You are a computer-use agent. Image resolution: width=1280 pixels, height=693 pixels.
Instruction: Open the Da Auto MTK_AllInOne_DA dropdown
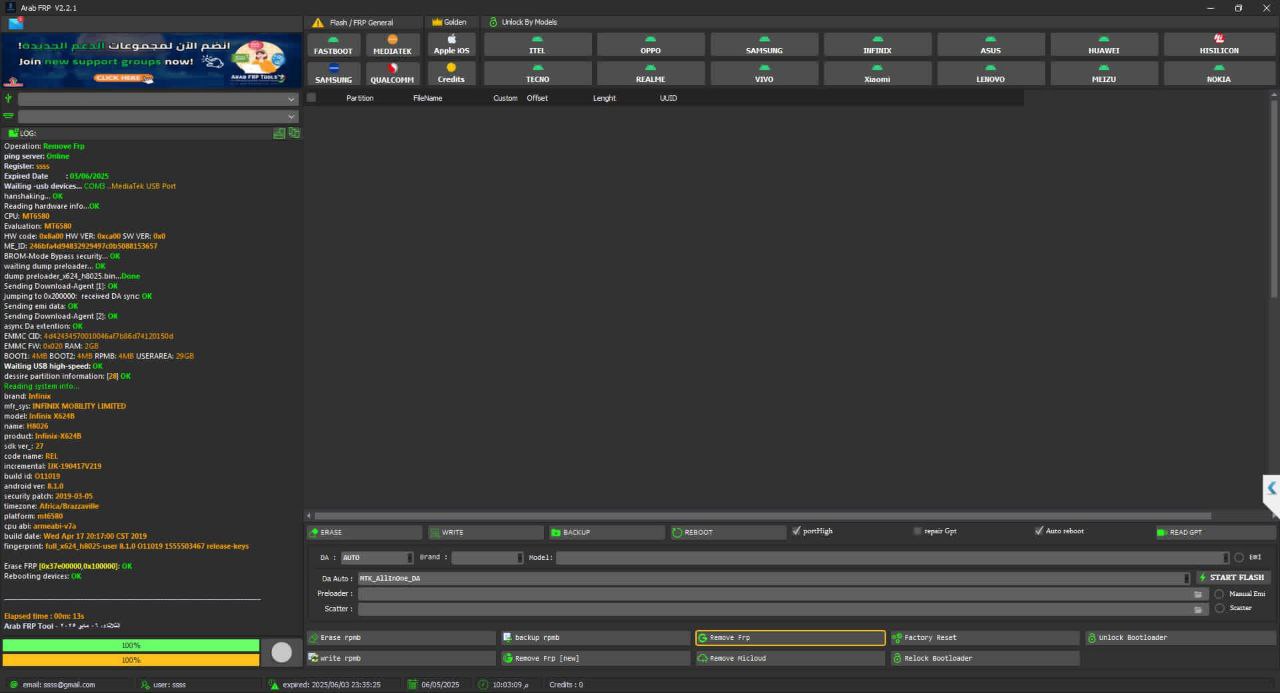[x=774, y=578]
